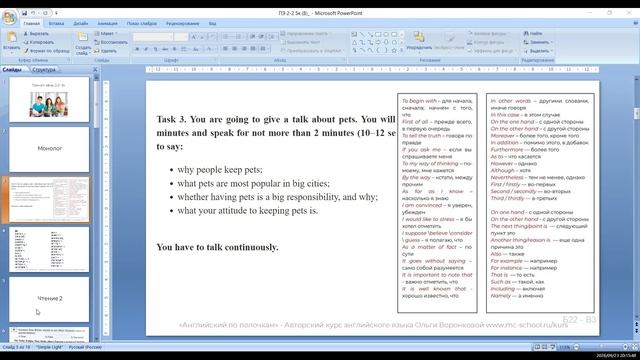Select the Монолог slide thumbnail

[x=49, y=149]
